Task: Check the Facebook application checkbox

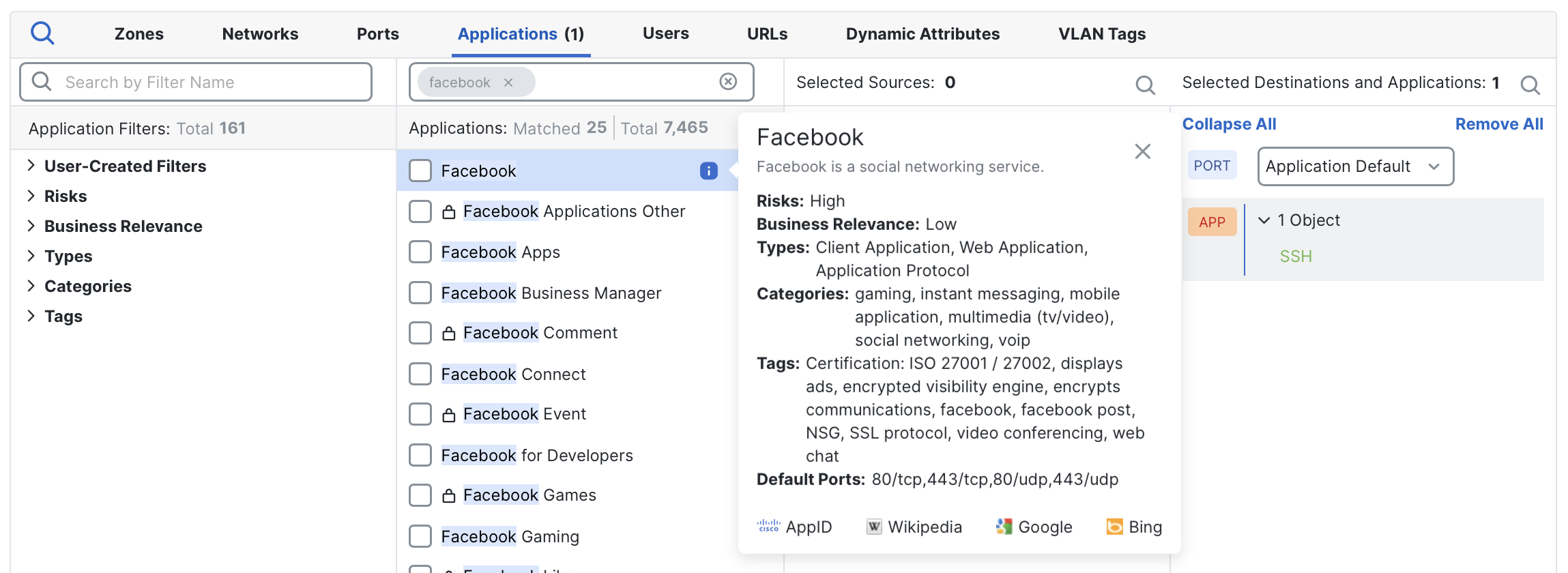Action: click(x=420, y=171)
